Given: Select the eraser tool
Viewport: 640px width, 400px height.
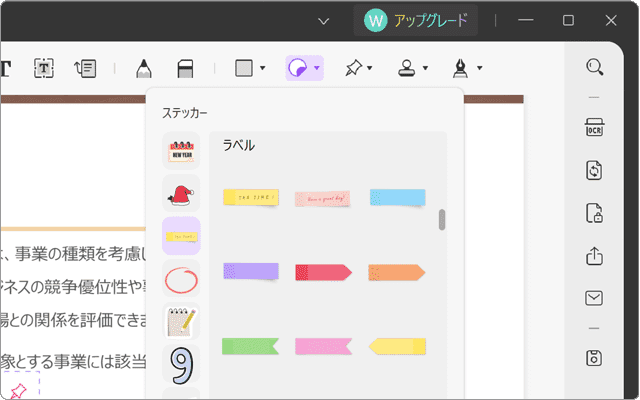Looking at the screenshot, I should click(x=185, y=68).
